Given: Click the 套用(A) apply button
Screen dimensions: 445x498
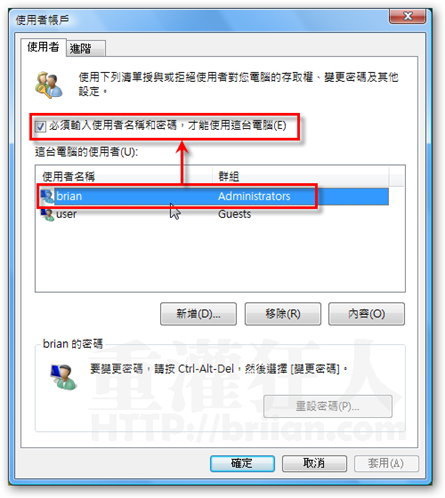Looking at the screenshot, I should [386, 463].
